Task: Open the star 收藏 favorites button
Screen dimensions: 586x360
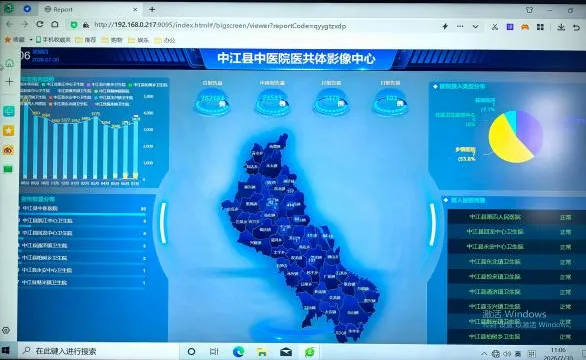Action: click(x=14, y=39)
